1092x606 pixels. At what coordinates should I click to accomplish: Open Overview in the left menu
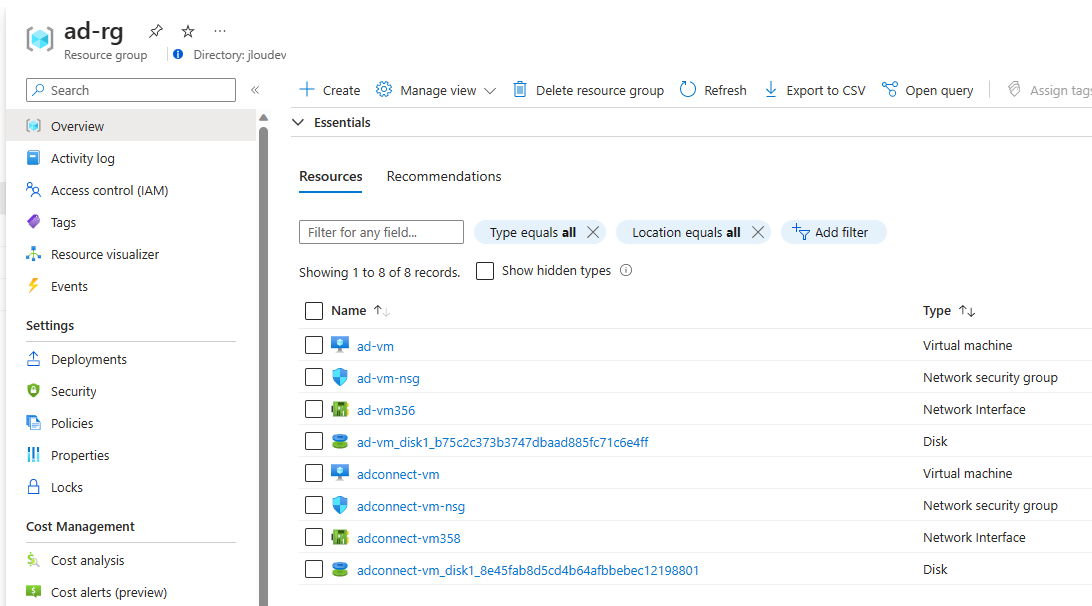132,126
